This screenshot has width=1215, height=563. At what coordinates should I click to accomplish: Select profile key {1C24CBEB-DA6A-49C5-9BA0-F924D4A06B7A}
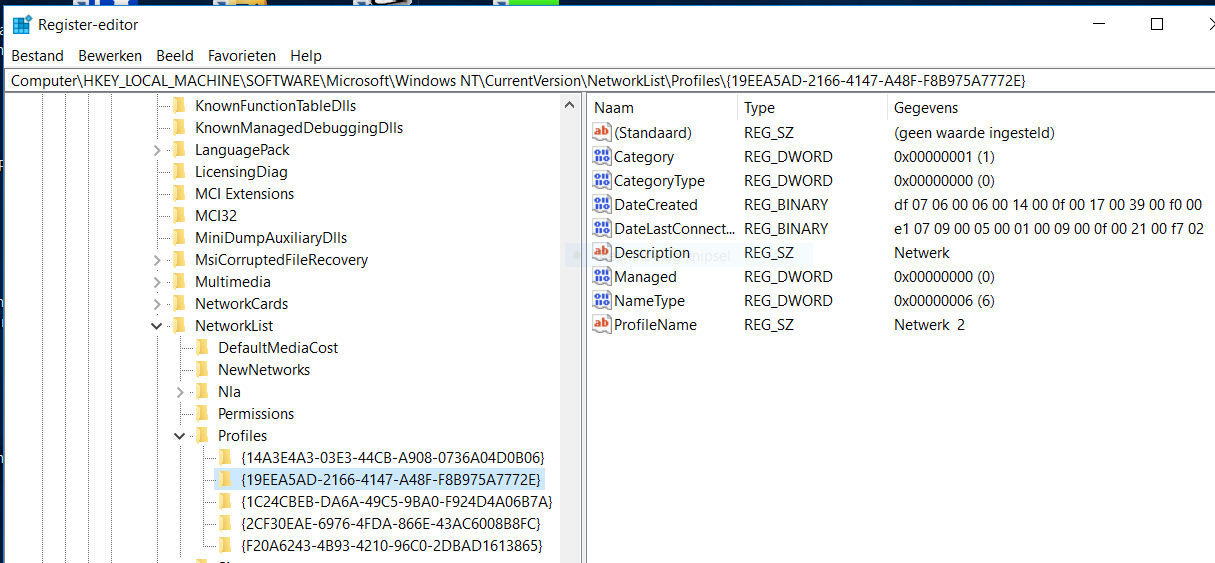point(397,502)
